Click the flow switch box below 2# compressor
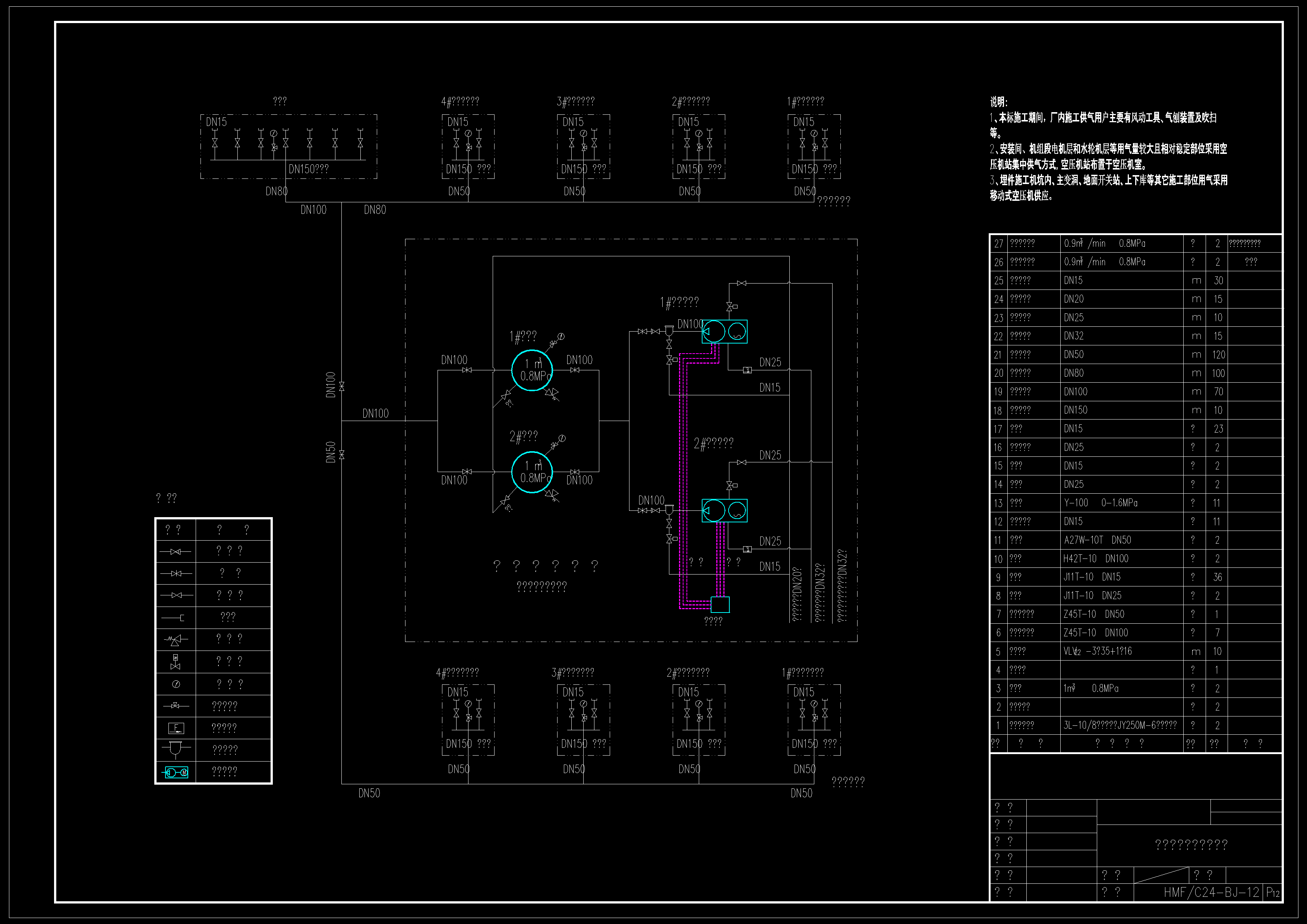This screenshot has height=924, width=1307. (748, 550)
